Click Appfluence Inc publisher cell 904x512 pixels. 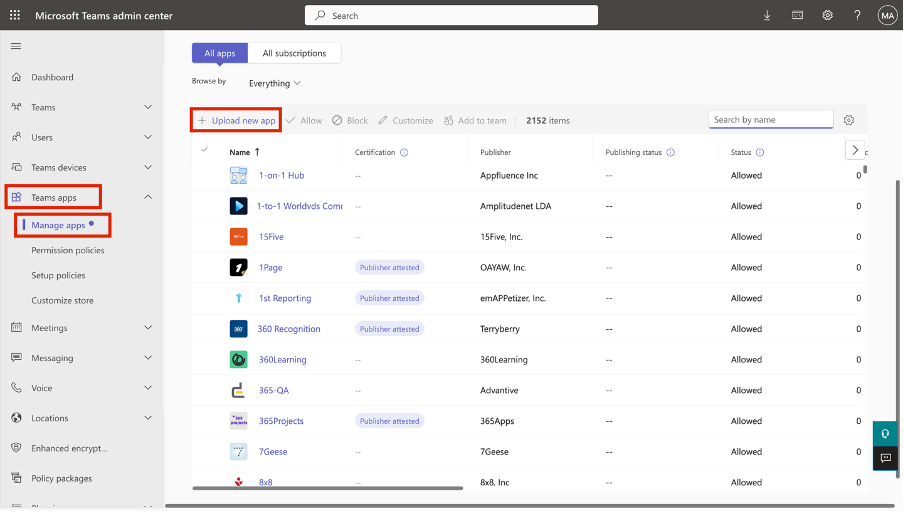509,175
